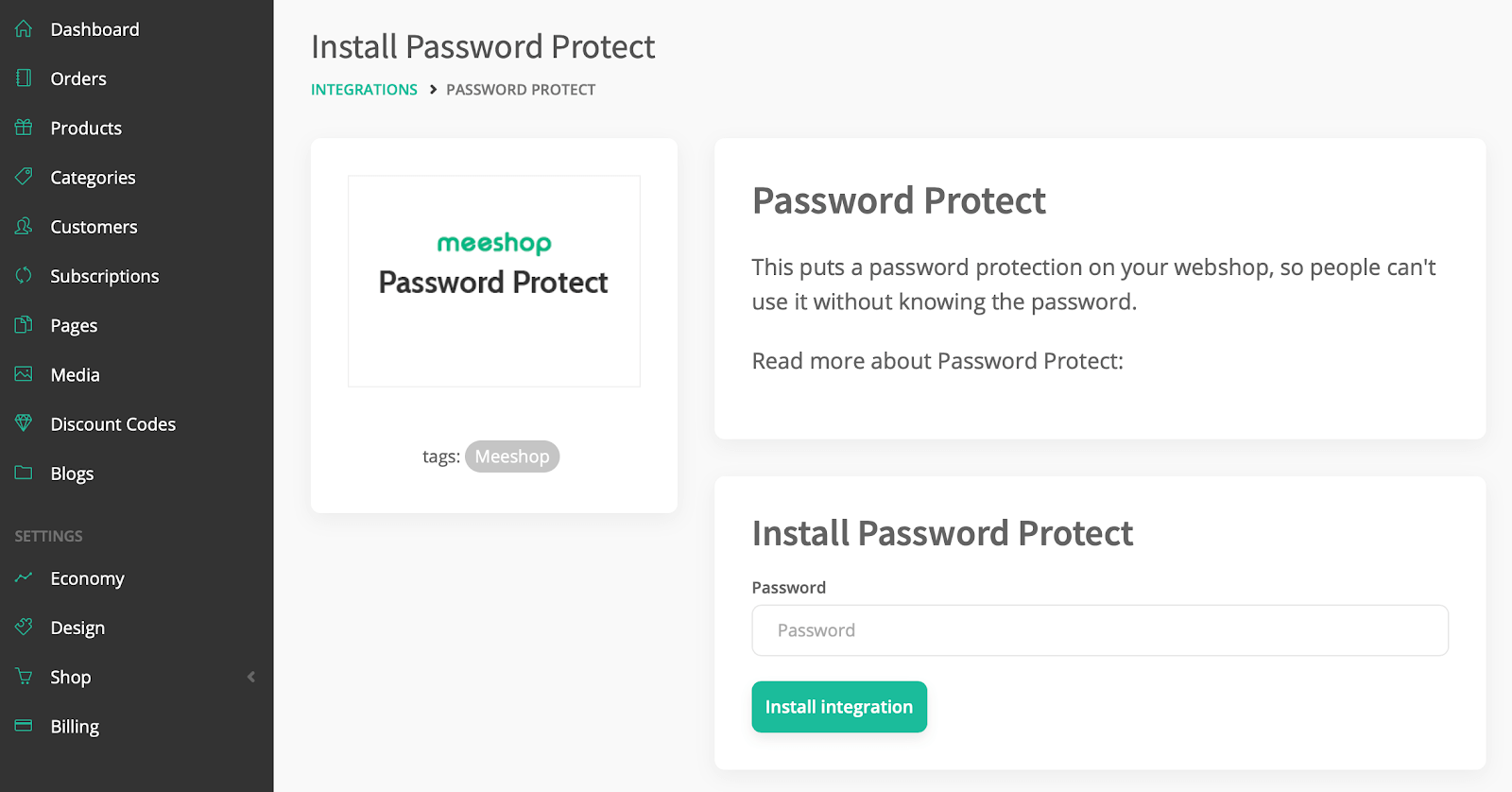1512x792 pixels.
Task: Click the Design palette icon
Action: tap(24, 627)
